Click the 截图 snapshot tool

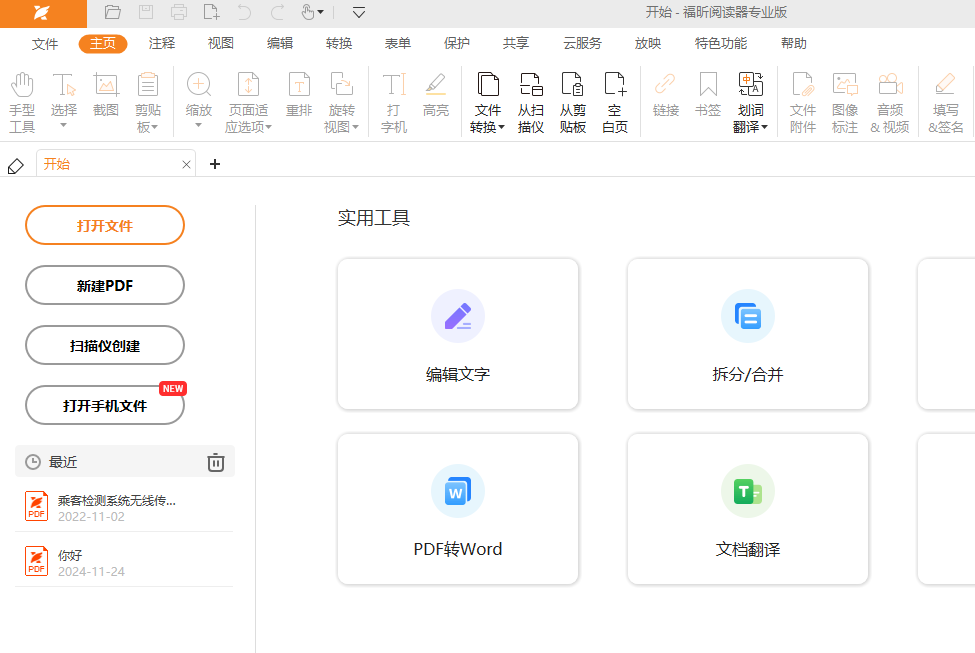(x=106, y=95)
